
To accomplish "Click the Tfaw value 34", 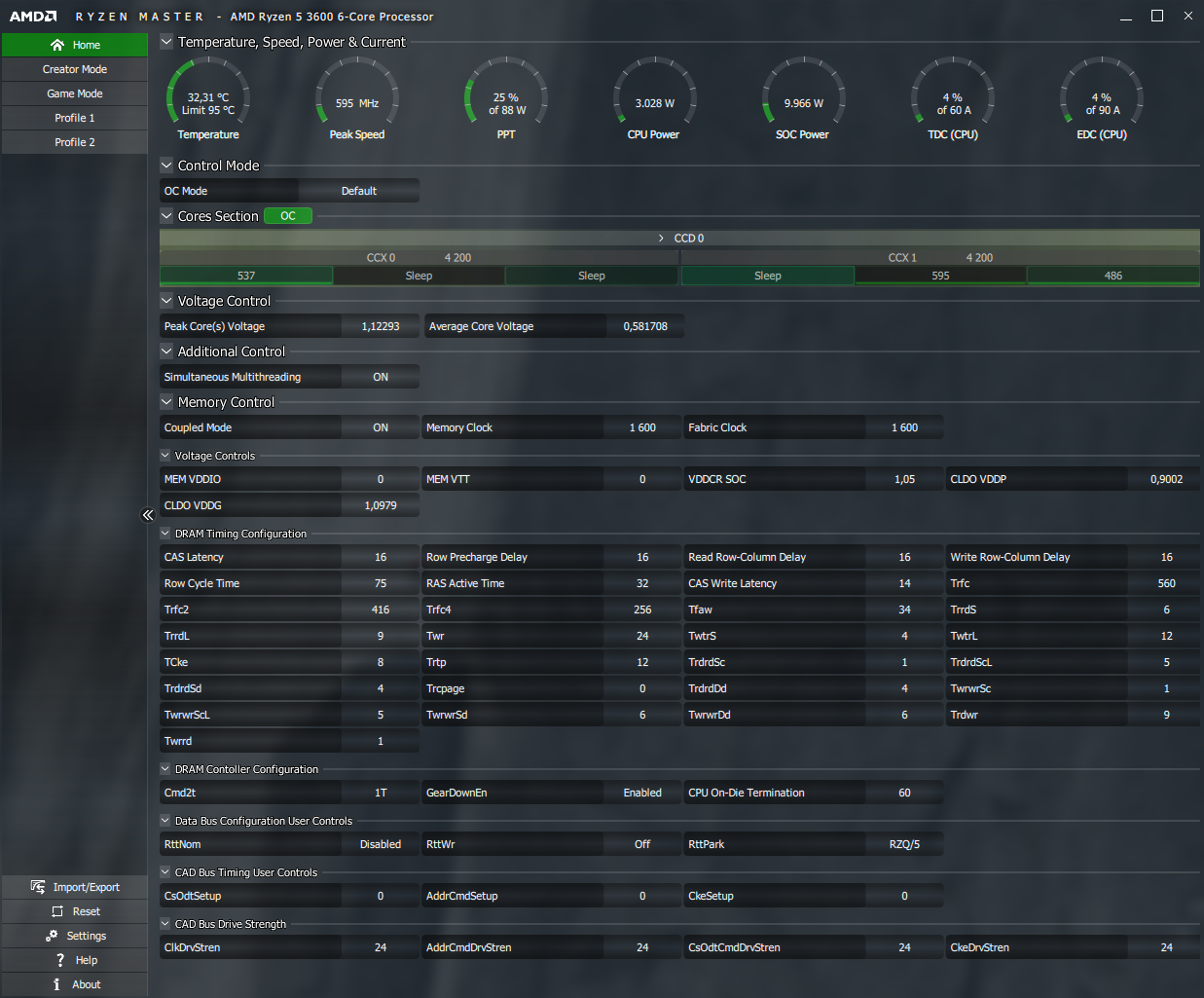I will click(904, 610).
